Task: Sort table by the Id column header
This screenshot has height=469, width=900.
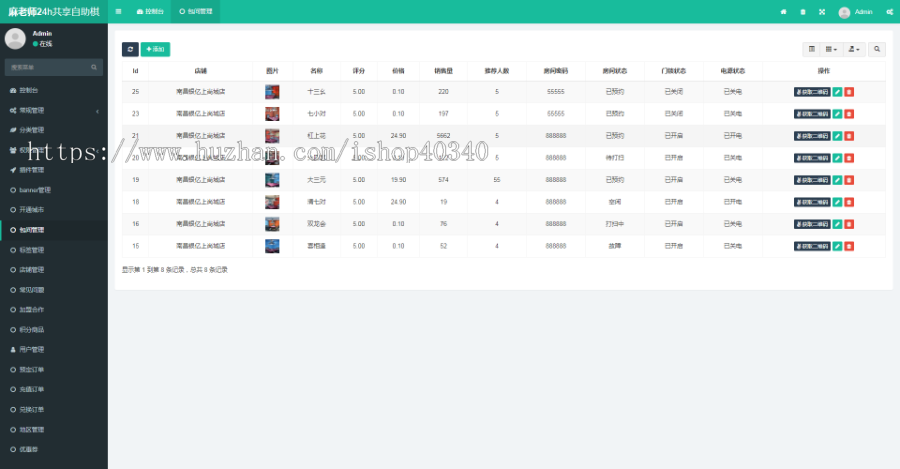Action: [x=135, y=71]
